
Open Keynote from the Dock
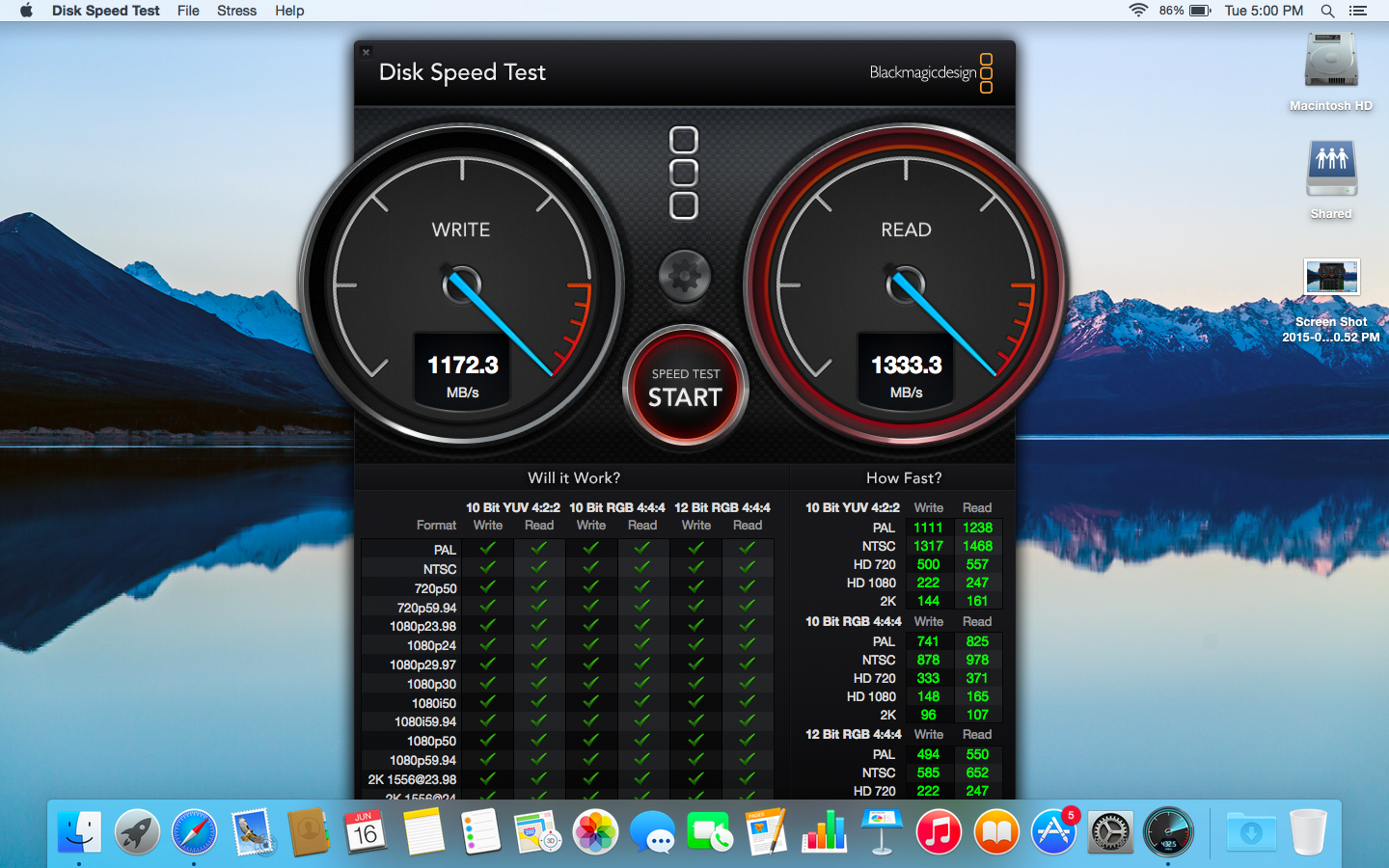pos(881,831)
